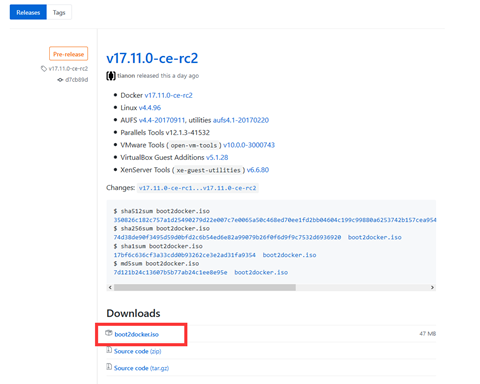Switch to the Releases tab
The width and height of the screenshot is (480, 384).
click(x=28, y=12)
